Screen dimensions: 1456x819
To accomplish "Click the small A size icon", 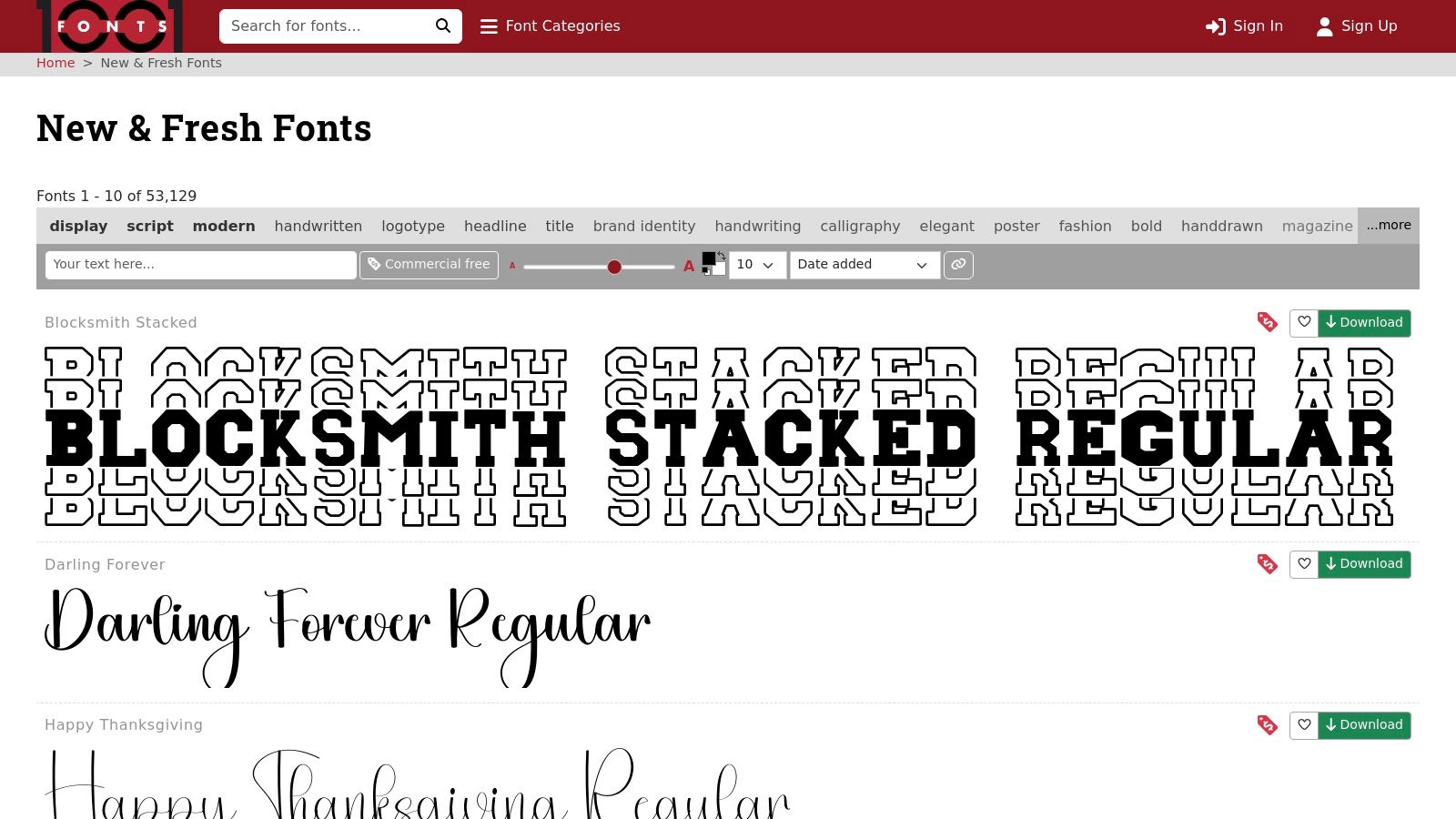I will click(512, 267).
